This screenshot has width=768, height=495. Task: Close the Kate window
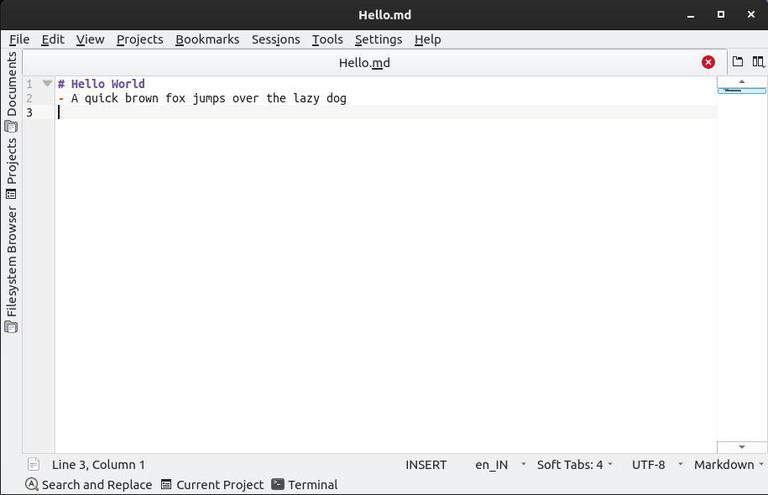point(751,15)
